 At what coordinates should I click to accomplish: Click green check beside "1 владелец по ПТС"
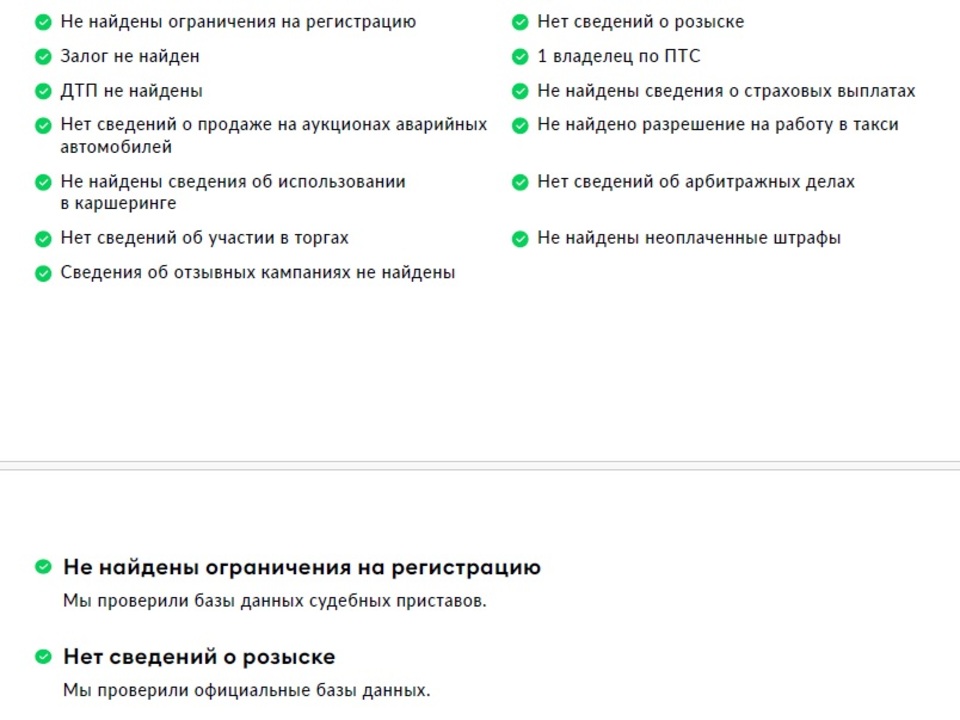point(520,57)
